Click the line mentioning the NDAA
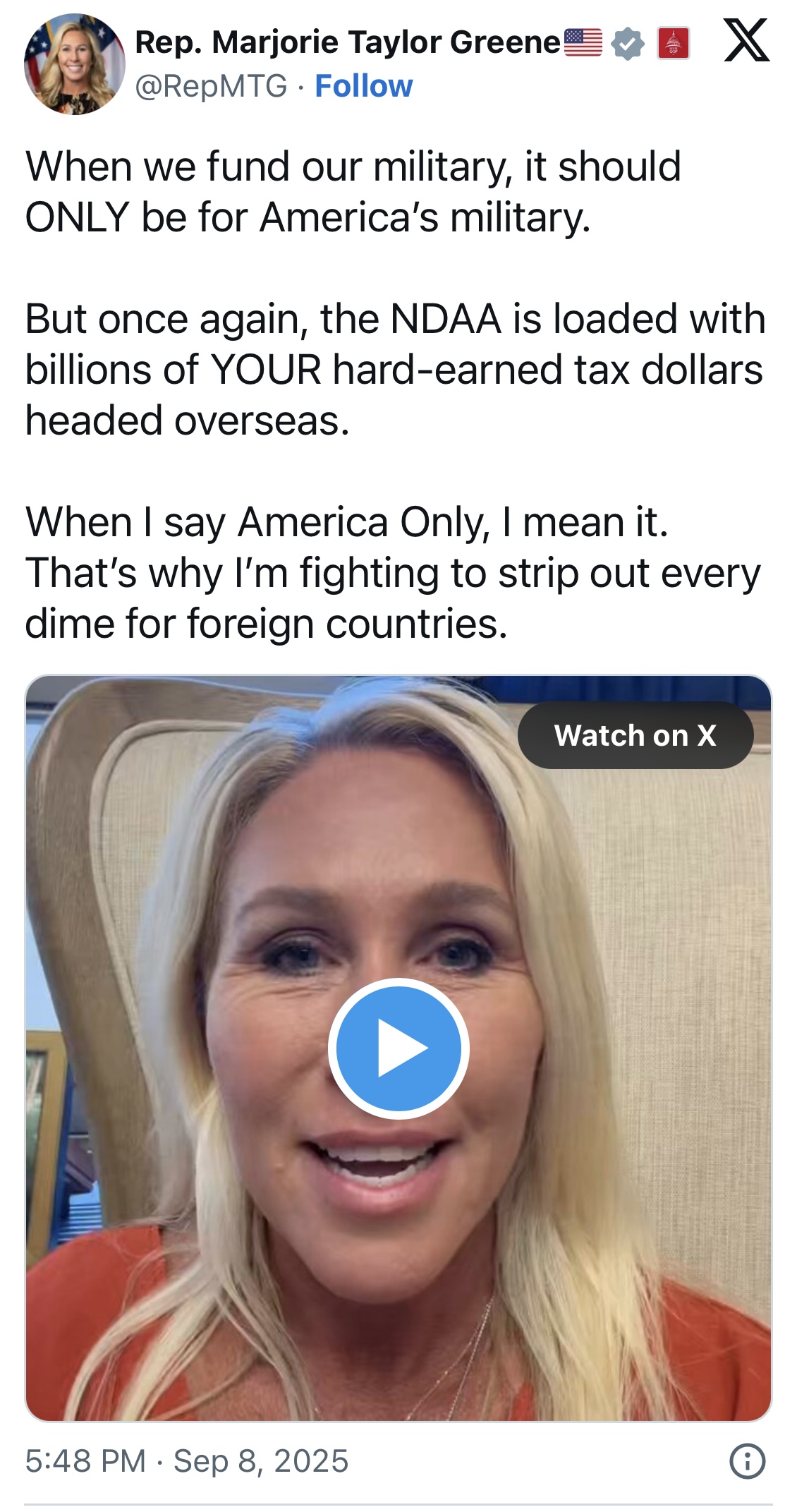This screenshot has height=1512, width=785. pos(396,319)
